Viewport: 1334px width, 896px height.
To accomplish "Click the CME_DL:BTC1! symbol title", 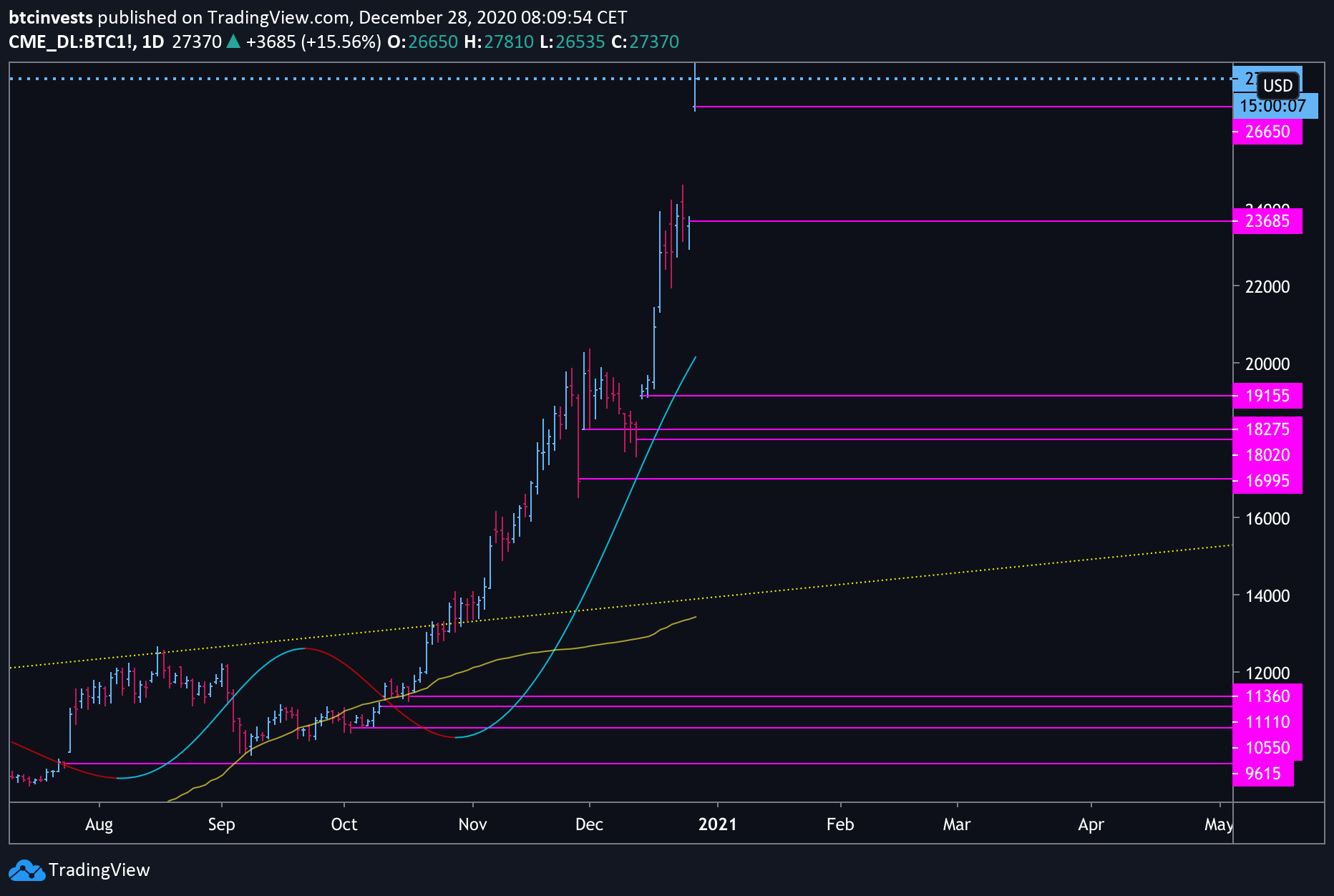I will [x=72, y=42].
